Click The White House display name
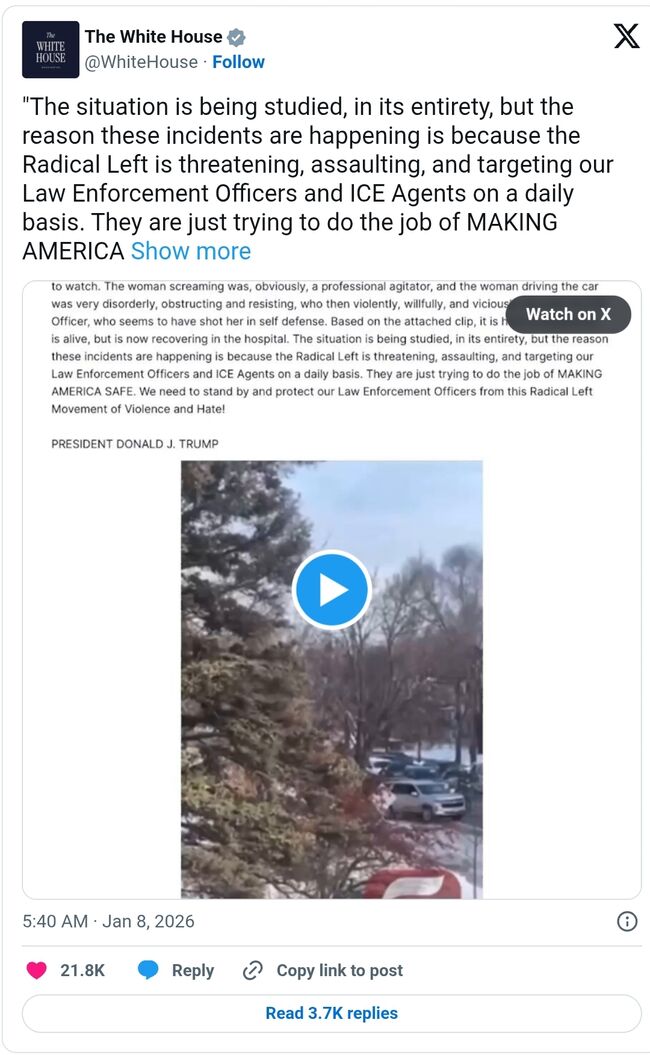Viewport: 650px width, 1055px height. pos(153,37)
